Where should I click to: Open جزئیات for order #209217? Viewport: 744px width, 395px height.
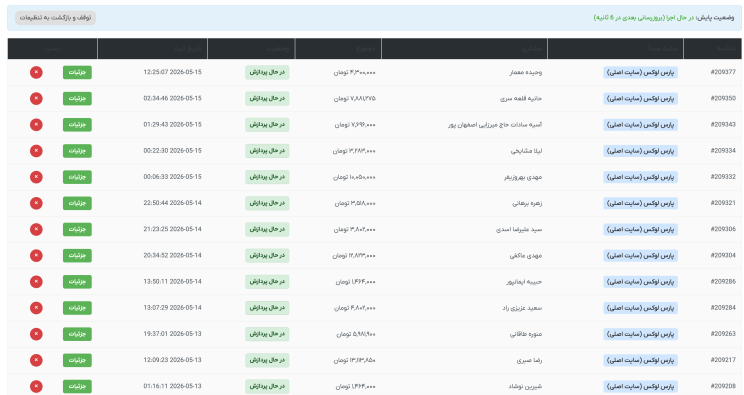tap(77, 360)
